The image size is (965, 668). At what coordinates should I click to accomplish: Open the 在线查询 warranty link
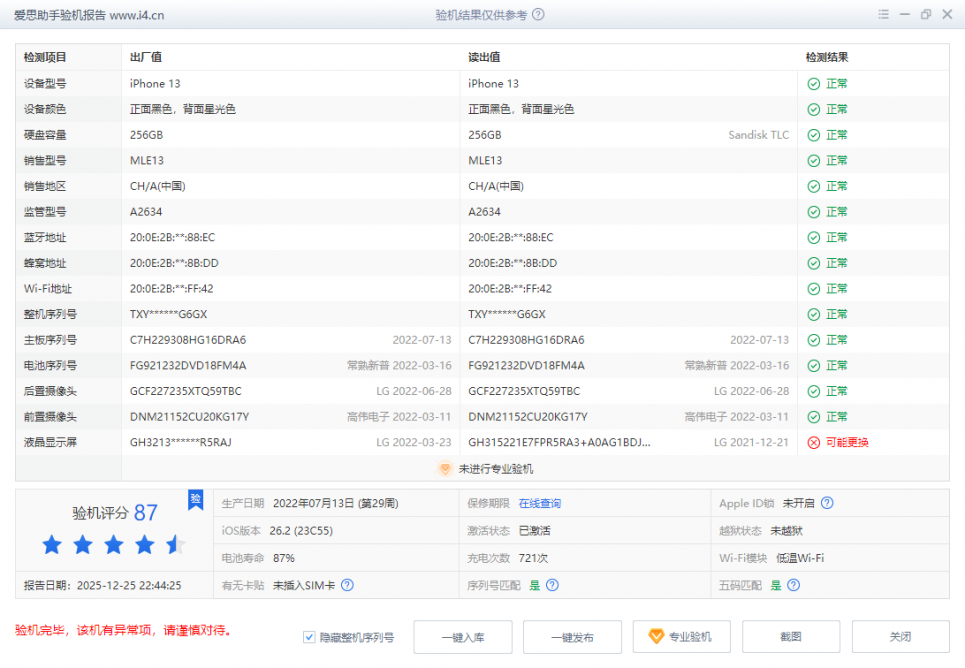(540, 504)
